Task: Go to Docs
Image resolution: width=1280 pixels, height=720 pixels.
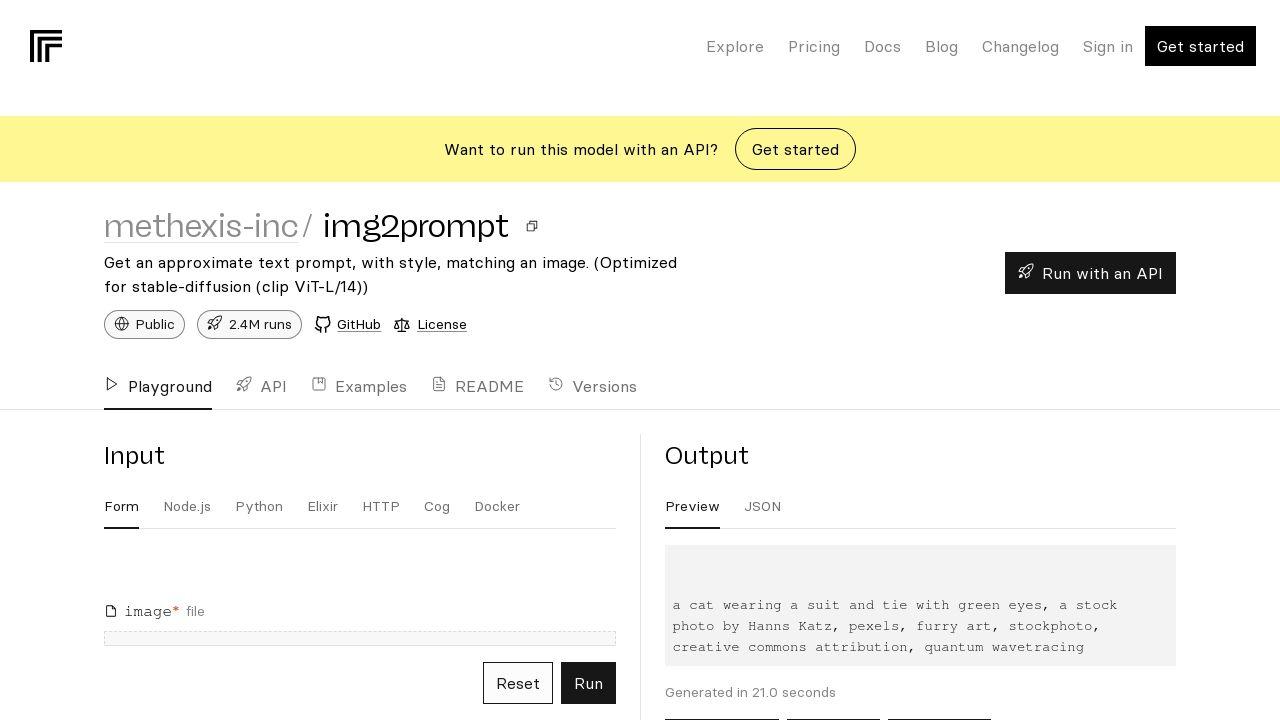Action: (882, 47)
